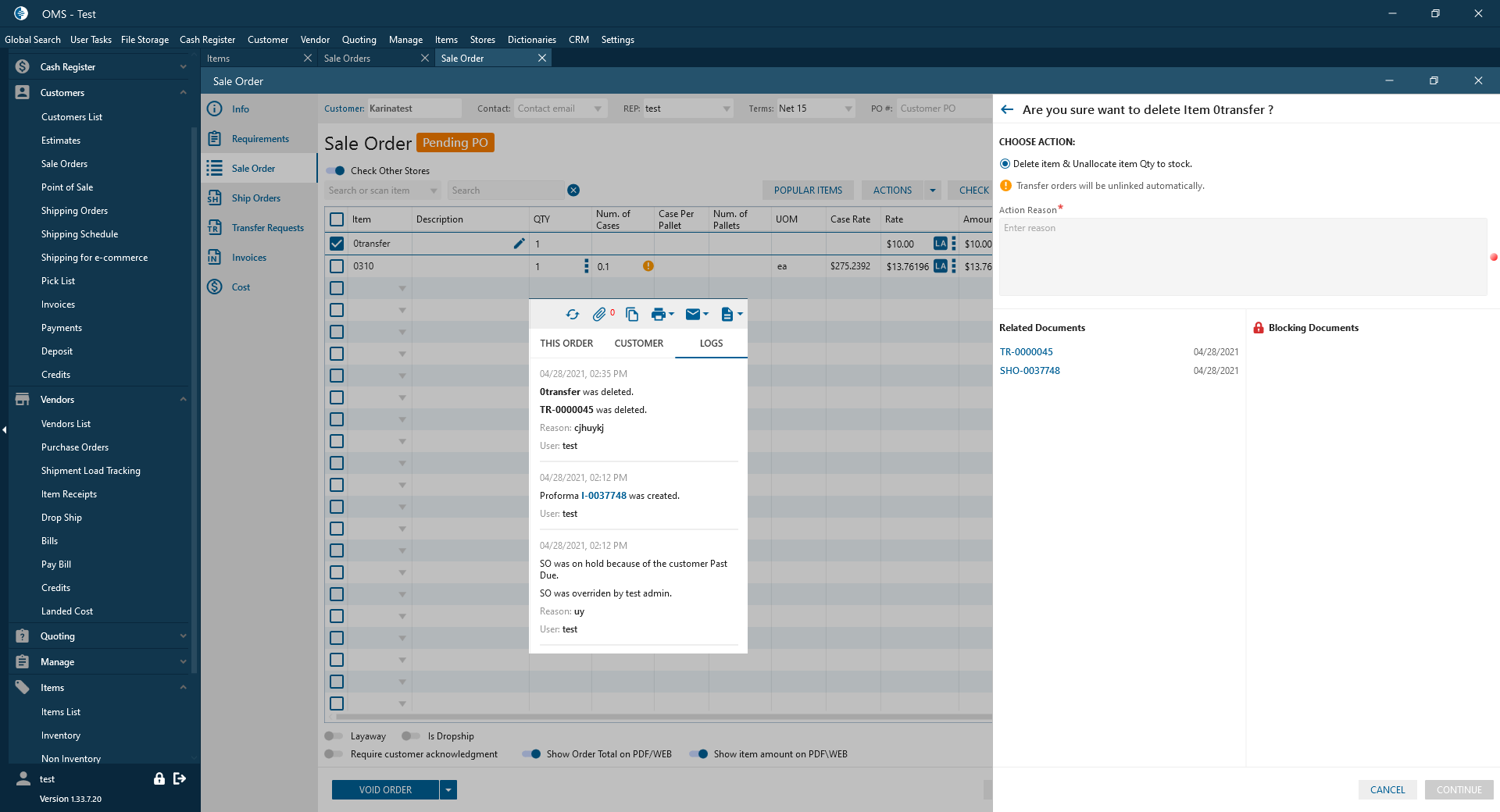Click the Requirements clipboard icon
1500x812 pixels.
click(215, 139)
